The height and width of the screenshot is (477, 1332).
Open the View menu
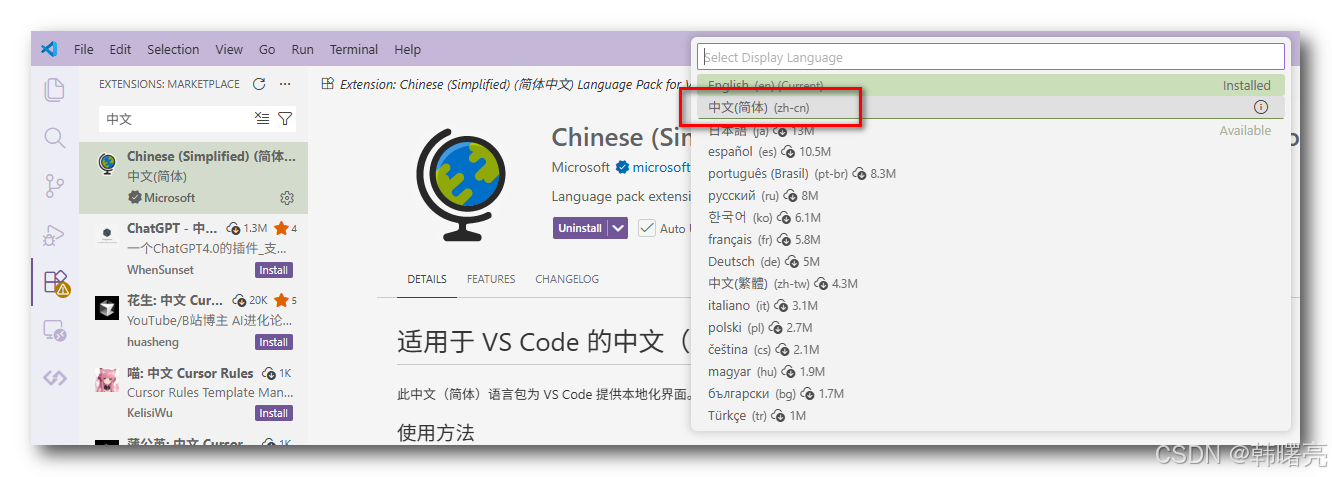coord(229,49)
